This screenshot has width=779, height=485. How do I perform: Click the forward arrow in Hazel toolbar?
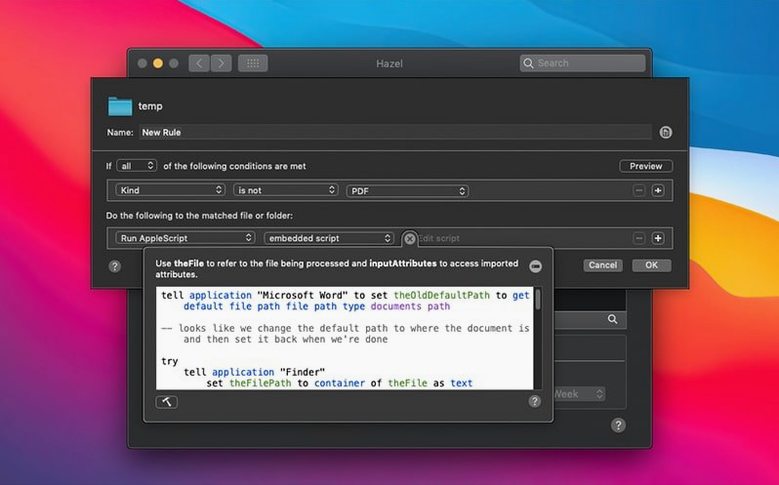pyautogui.click(x=221, y=63)
